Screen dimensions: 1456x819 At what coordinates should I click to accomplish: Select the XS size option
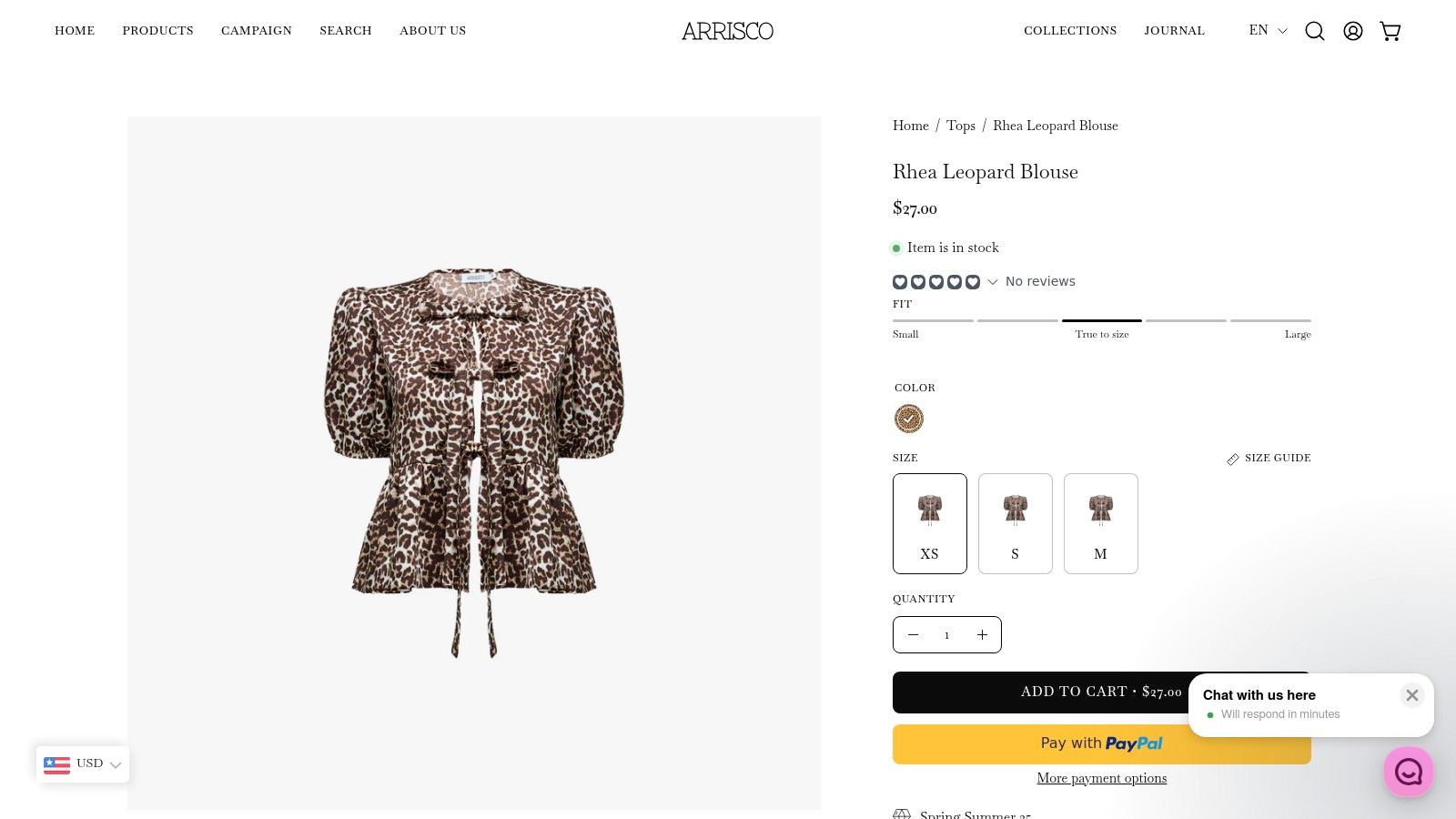pyautogui.click(x=929, y=523)
